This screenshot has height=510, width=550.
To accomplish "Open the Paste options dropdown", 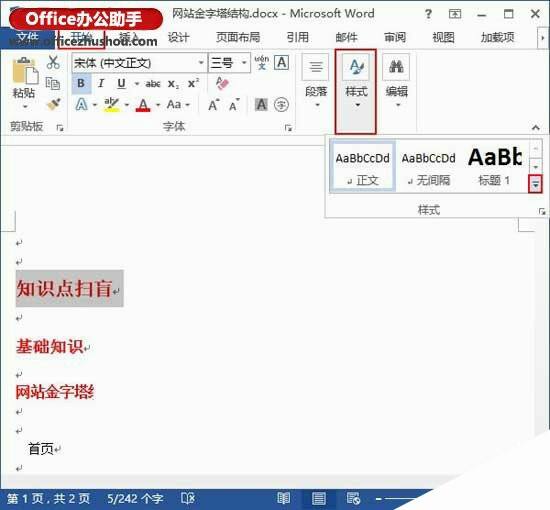I will tap(25, 106).
